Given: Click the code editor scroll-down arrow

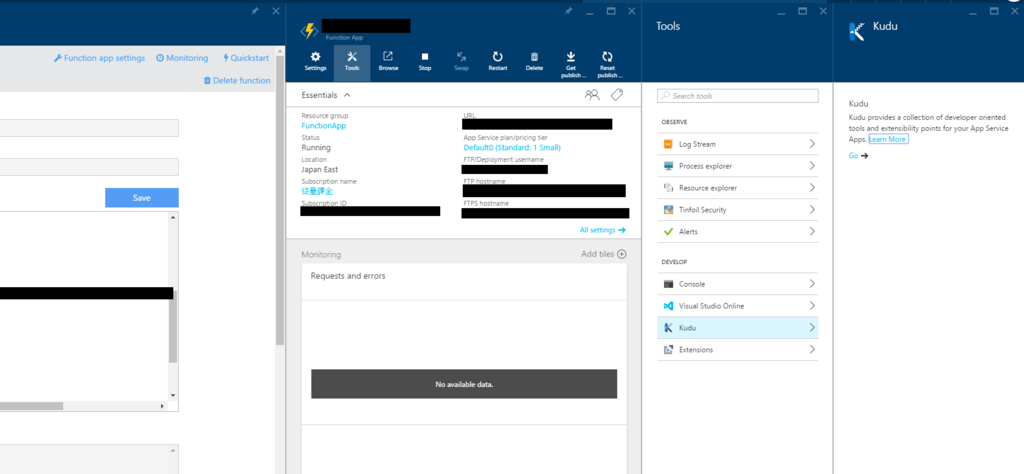Looking at the screenshot, I should tap(173, 396).
